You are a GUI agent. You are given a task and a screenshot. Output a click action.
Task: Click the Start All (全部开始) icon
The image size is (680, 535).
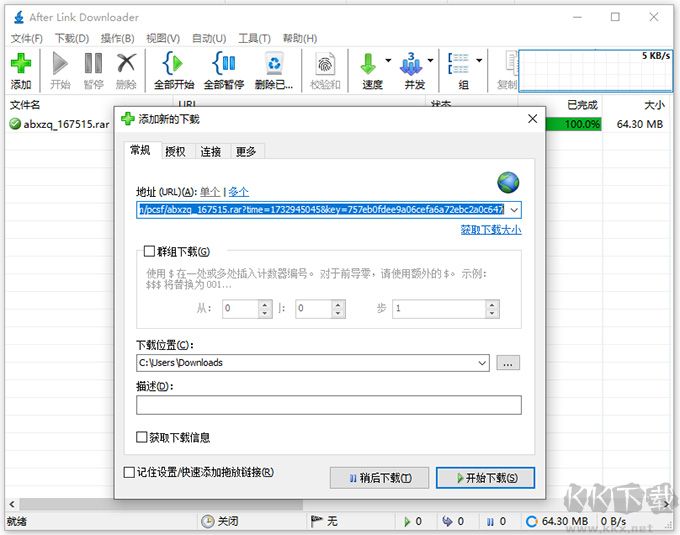point(173,64)
